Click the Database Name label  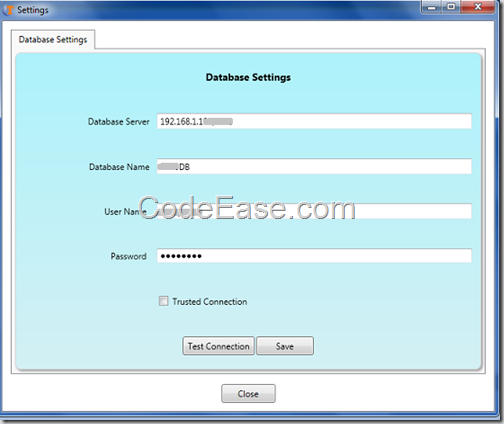[119, 167]
